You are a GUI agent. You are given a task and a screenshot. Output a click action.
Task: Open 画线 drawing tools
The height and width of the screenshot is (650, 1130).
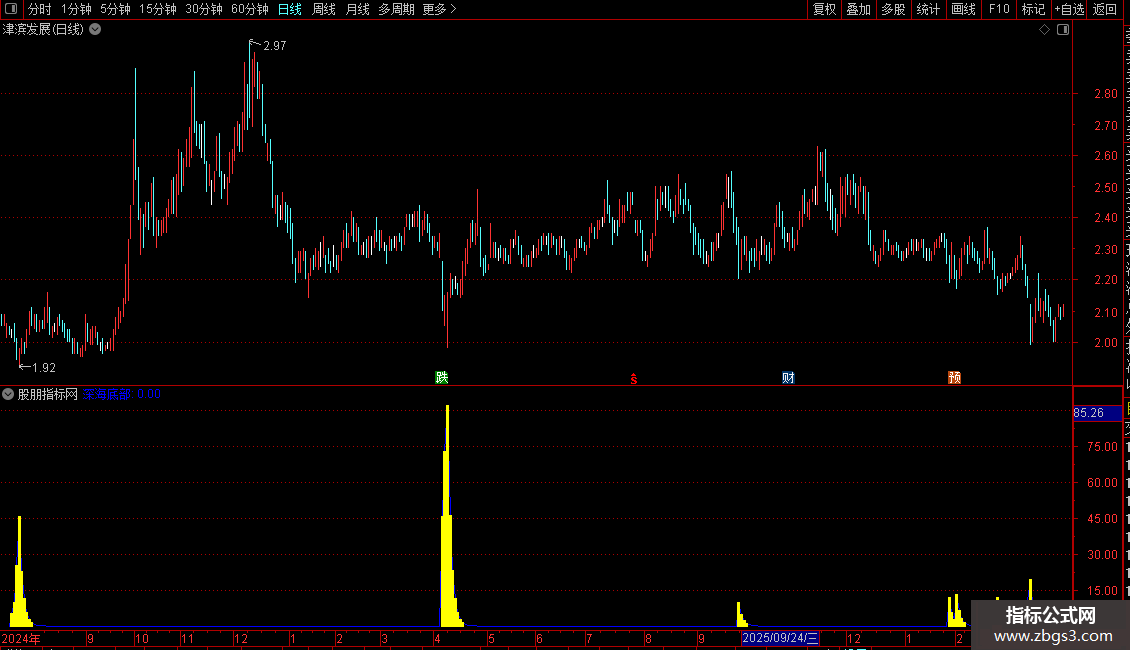click(964, 9)
